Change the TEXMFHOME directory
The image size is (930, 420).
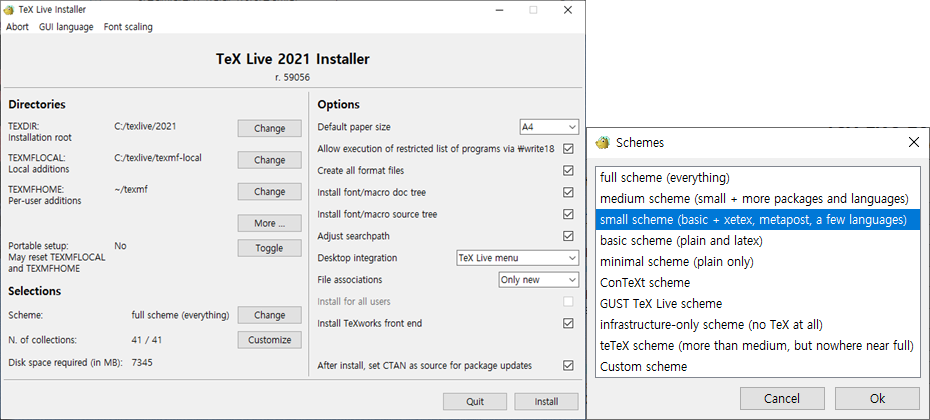(269, 192)
